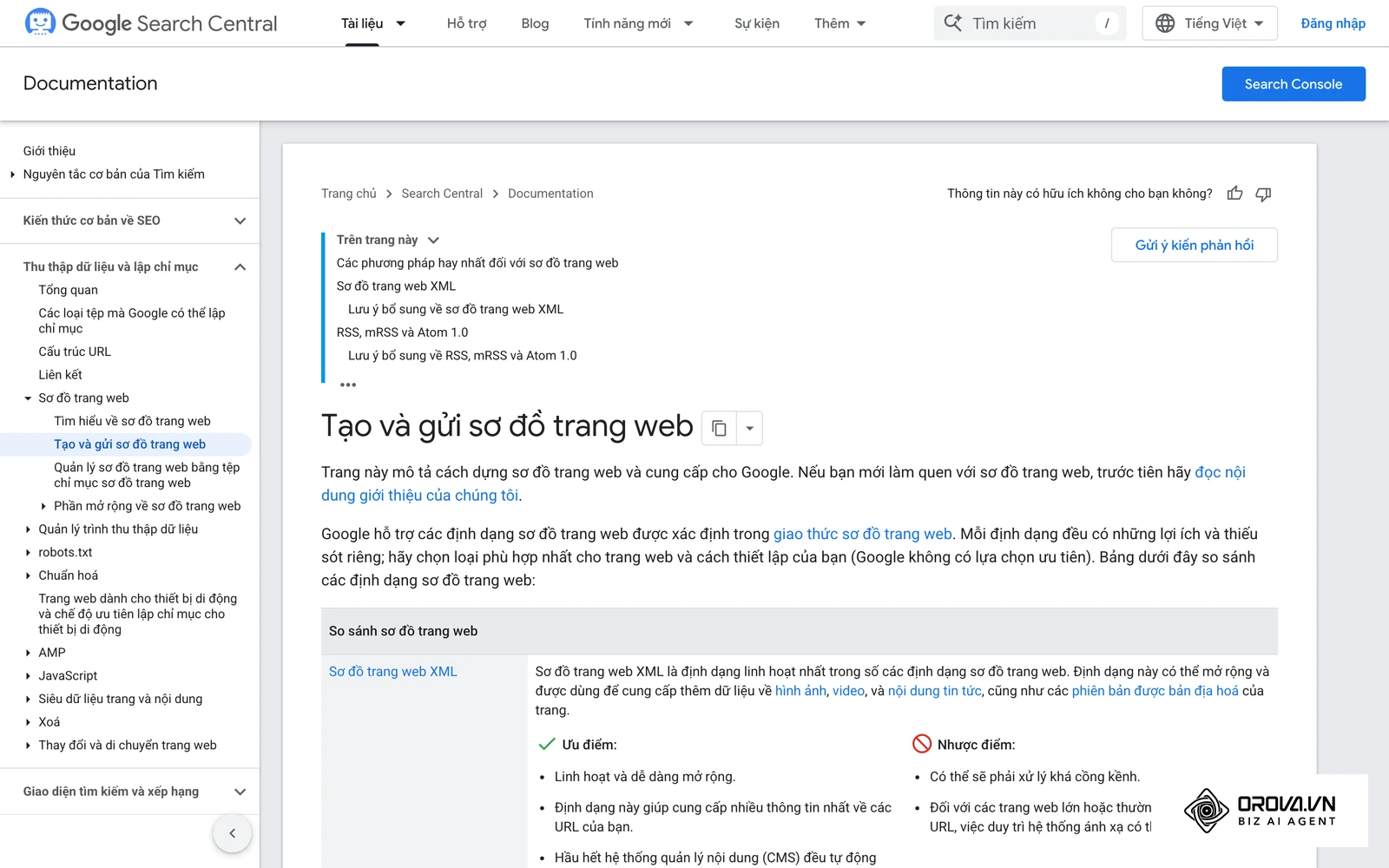Expand Nguyên tắc cơ bản của Tìm kiếm
The width and height of the screenshot is (1389, 868).
click(12, 174)
